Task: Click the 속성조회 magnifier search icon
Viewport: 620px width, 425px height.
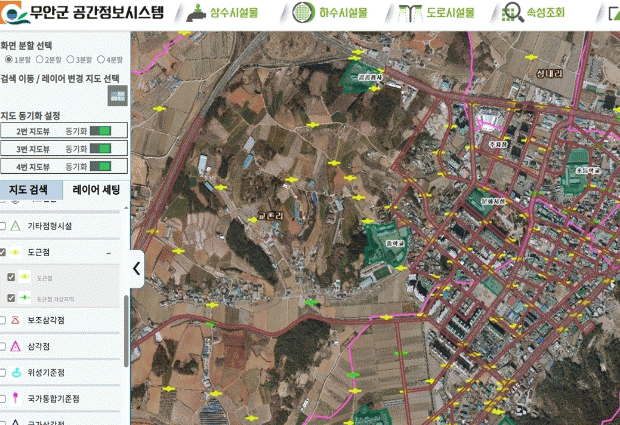Action: pyautogui.click(x=513, y=14)
